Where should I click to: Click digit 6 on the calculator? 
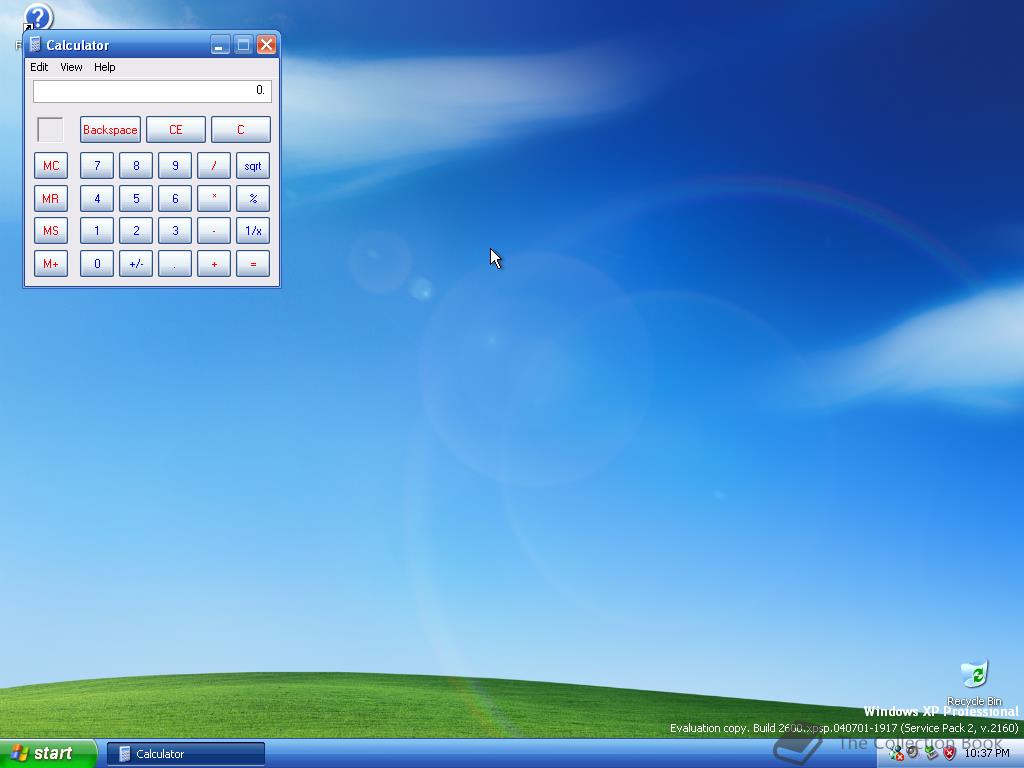[x=175, y=198]
